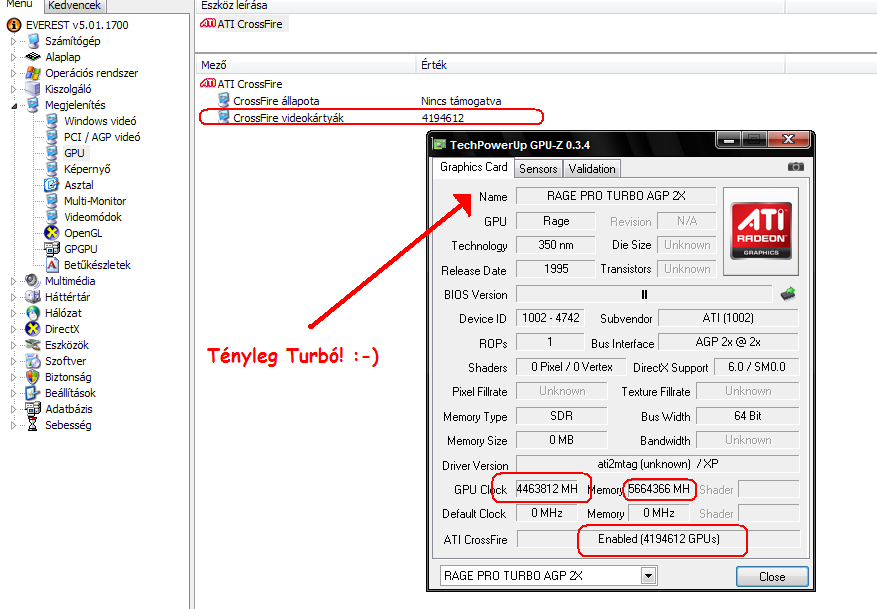Click the Sebesség hourglass icon
This screenshot has height=609, width=877.
32,425
